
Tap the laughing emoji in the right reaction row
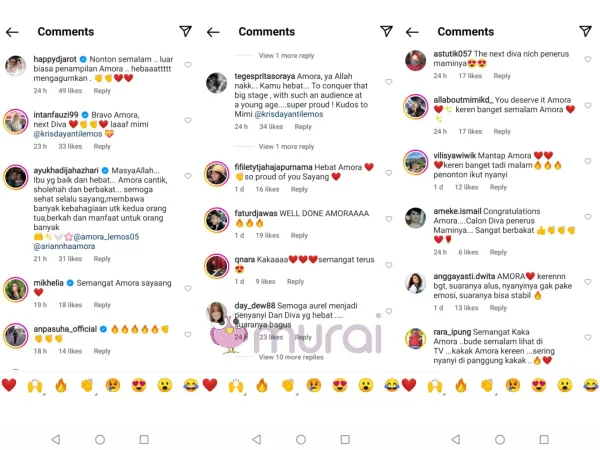point(591,385)
